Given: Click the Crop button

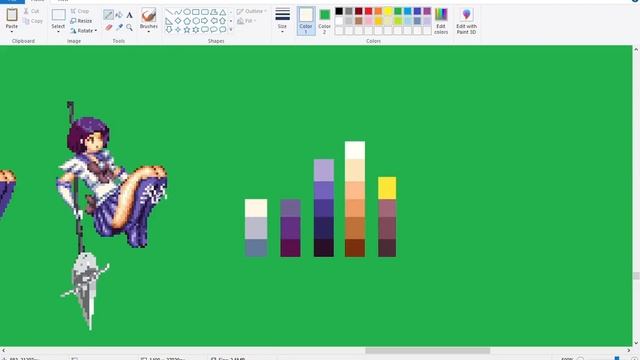Looking at the screenshot, I should pyautogui.click(x=80, y=11).
